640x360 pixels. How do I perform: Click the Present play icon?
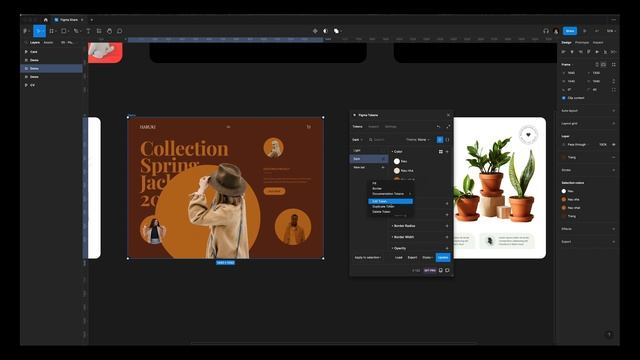585,31
